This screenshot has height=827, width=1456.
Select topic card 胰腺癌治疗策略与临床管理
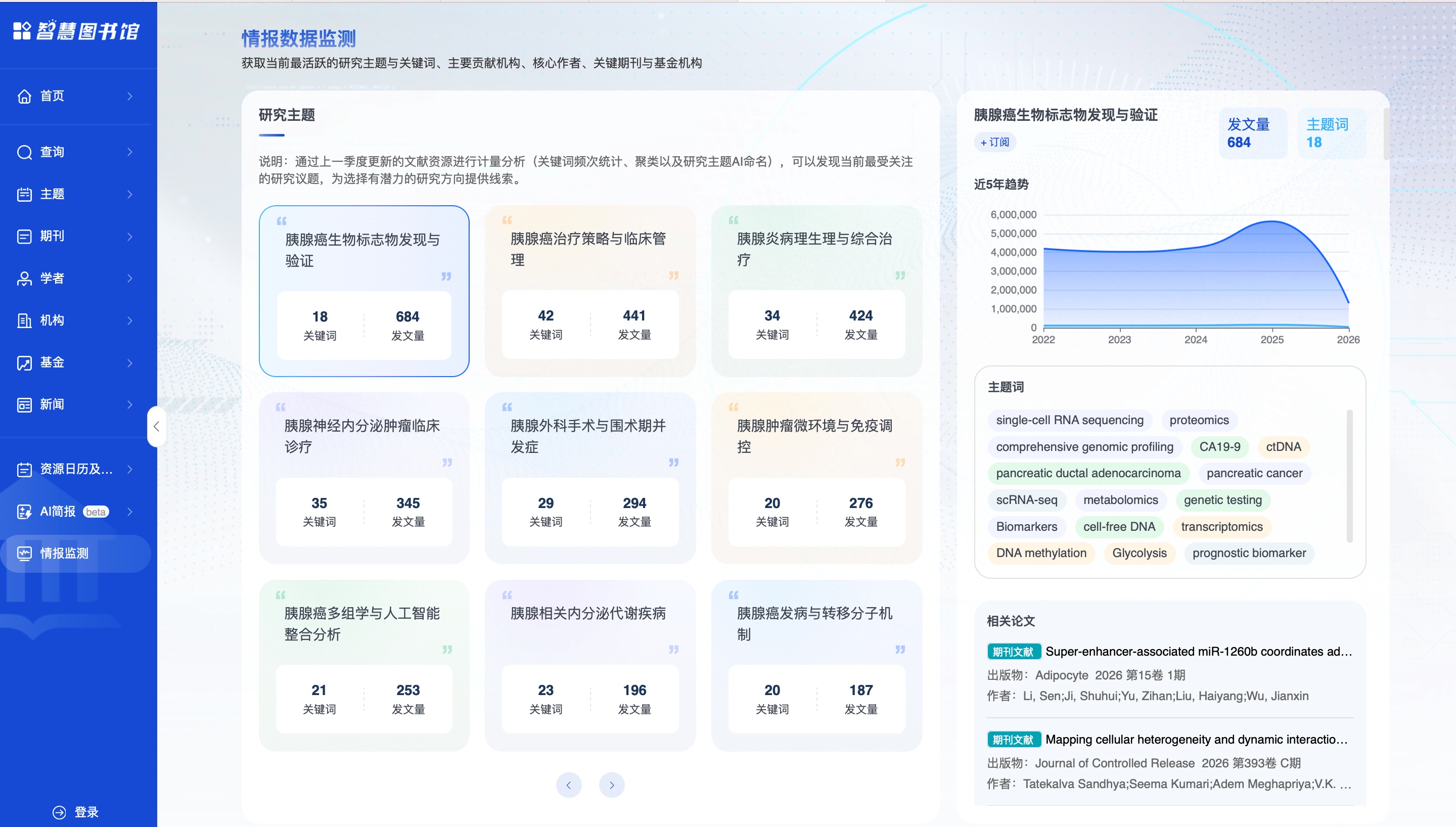[x=590, y=291]
